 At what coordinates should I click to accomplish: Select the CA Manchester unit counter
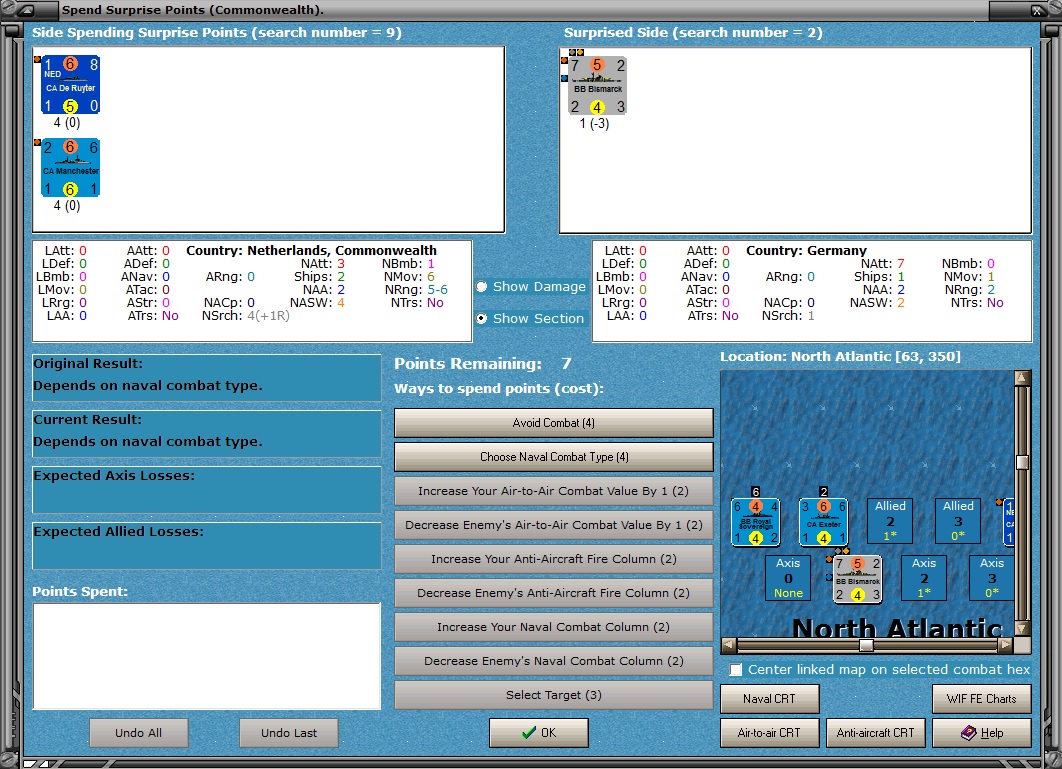pyautogui.click(x=70, y=167)
